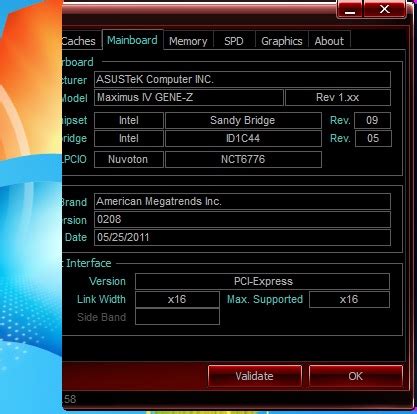Select the American Megatrends Inc. BIOS brand
The height and width of the screenshot is (414, 417).
click(242, 201)
